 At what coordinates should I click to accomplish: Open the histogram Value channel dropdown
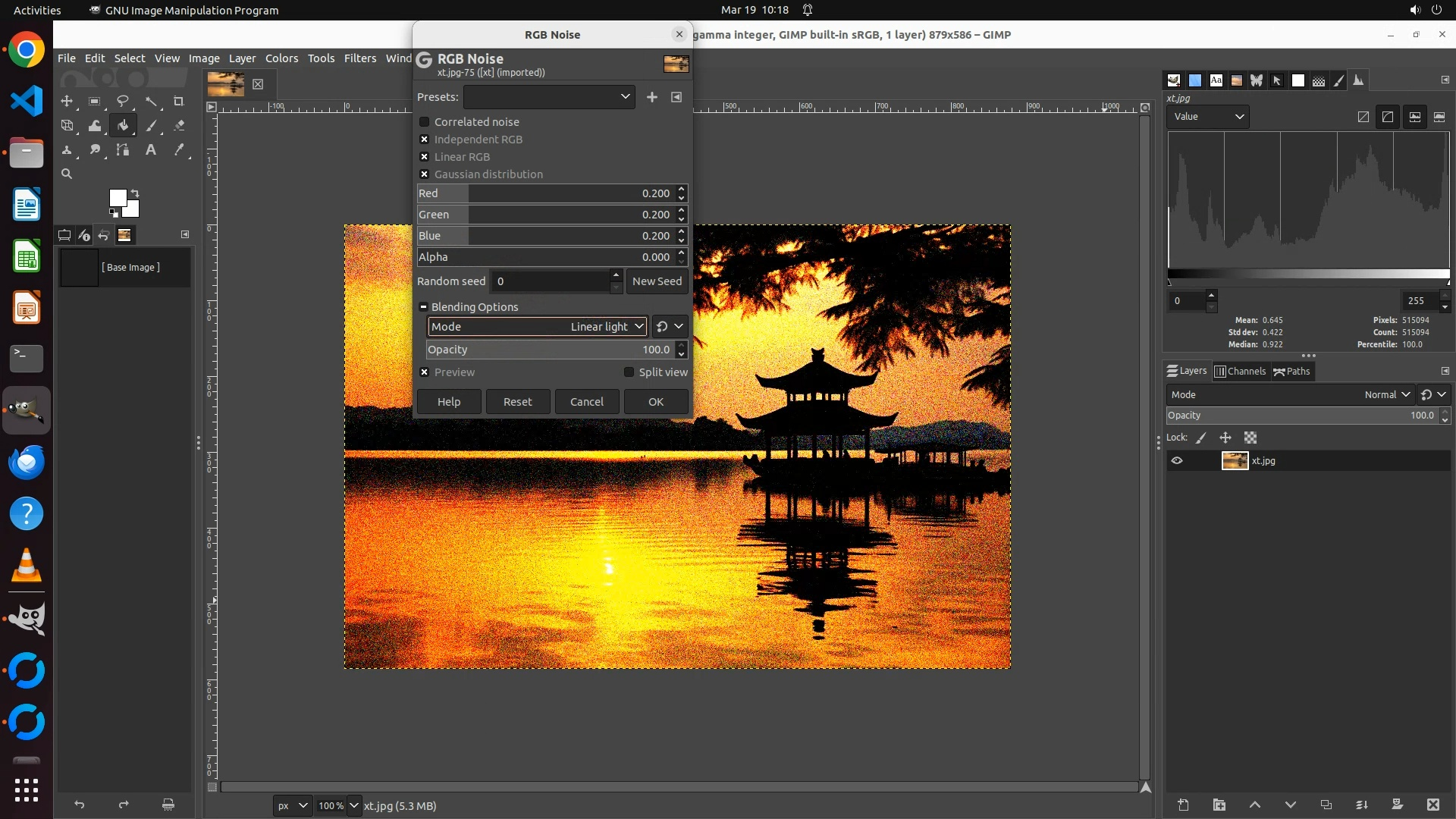[x=1208, y=117]
